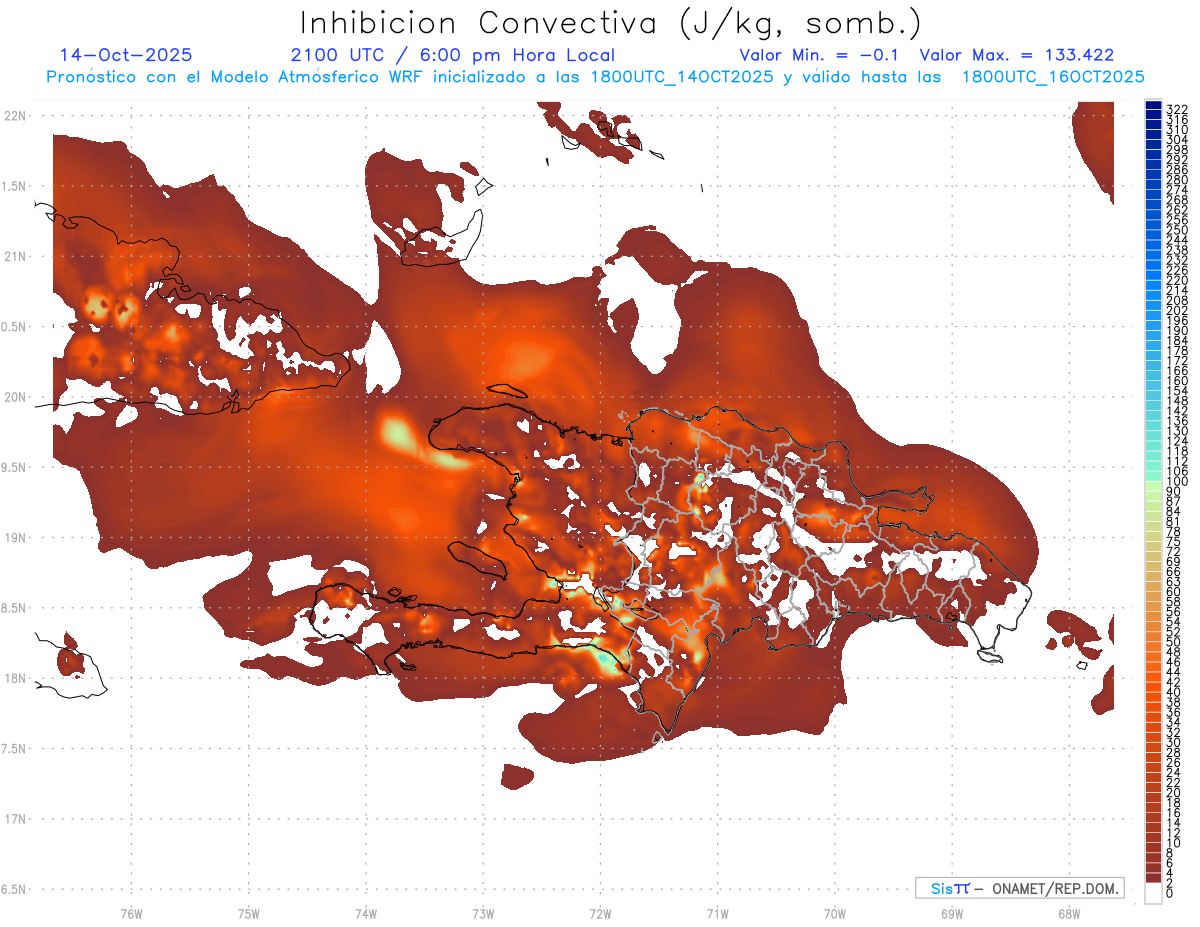Select the "Valor Max. = 133.422" text
Viewport: 1200px width, 927px height.
[1016, 55]
